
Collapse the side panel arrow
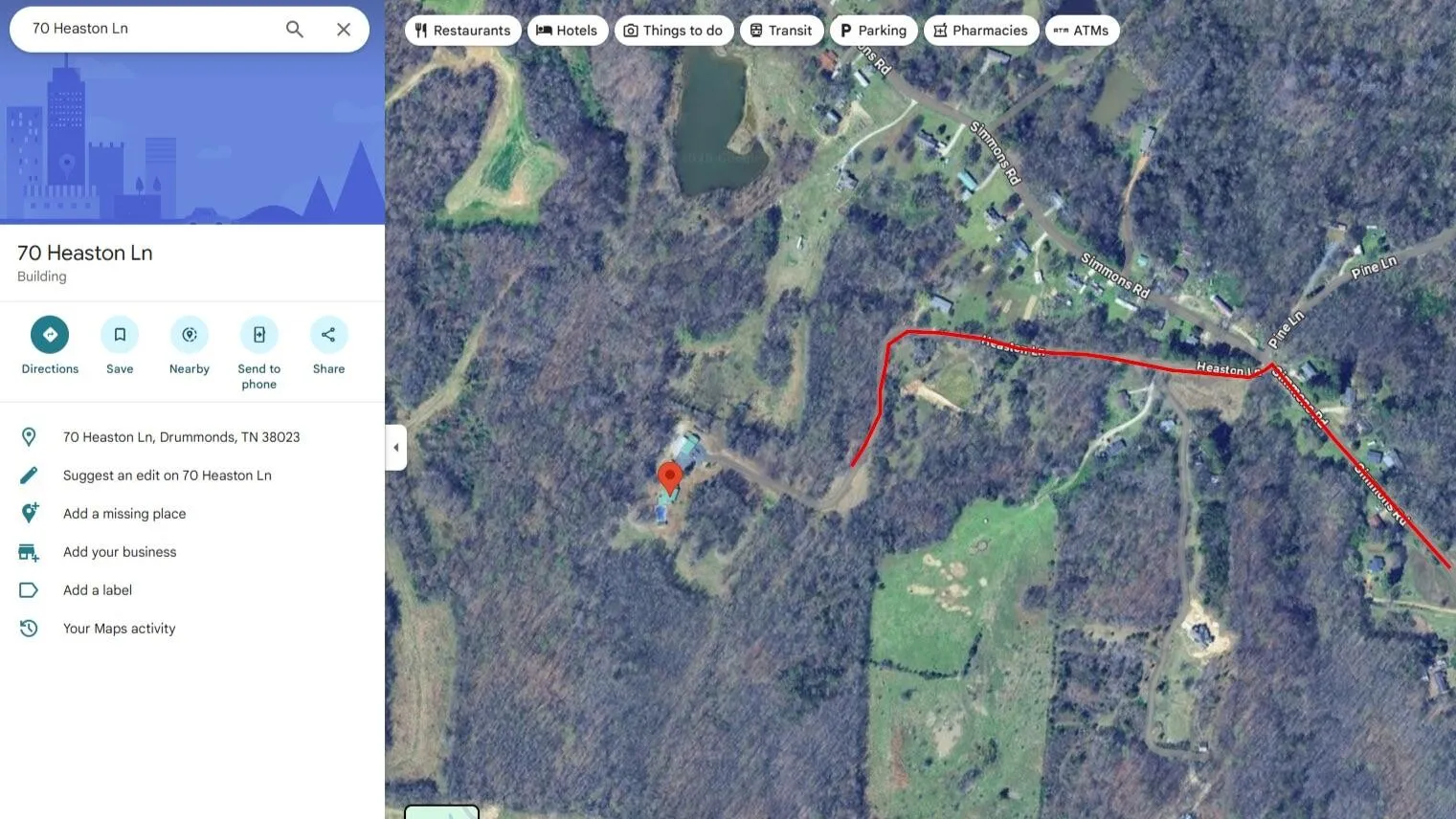point(396,447)
